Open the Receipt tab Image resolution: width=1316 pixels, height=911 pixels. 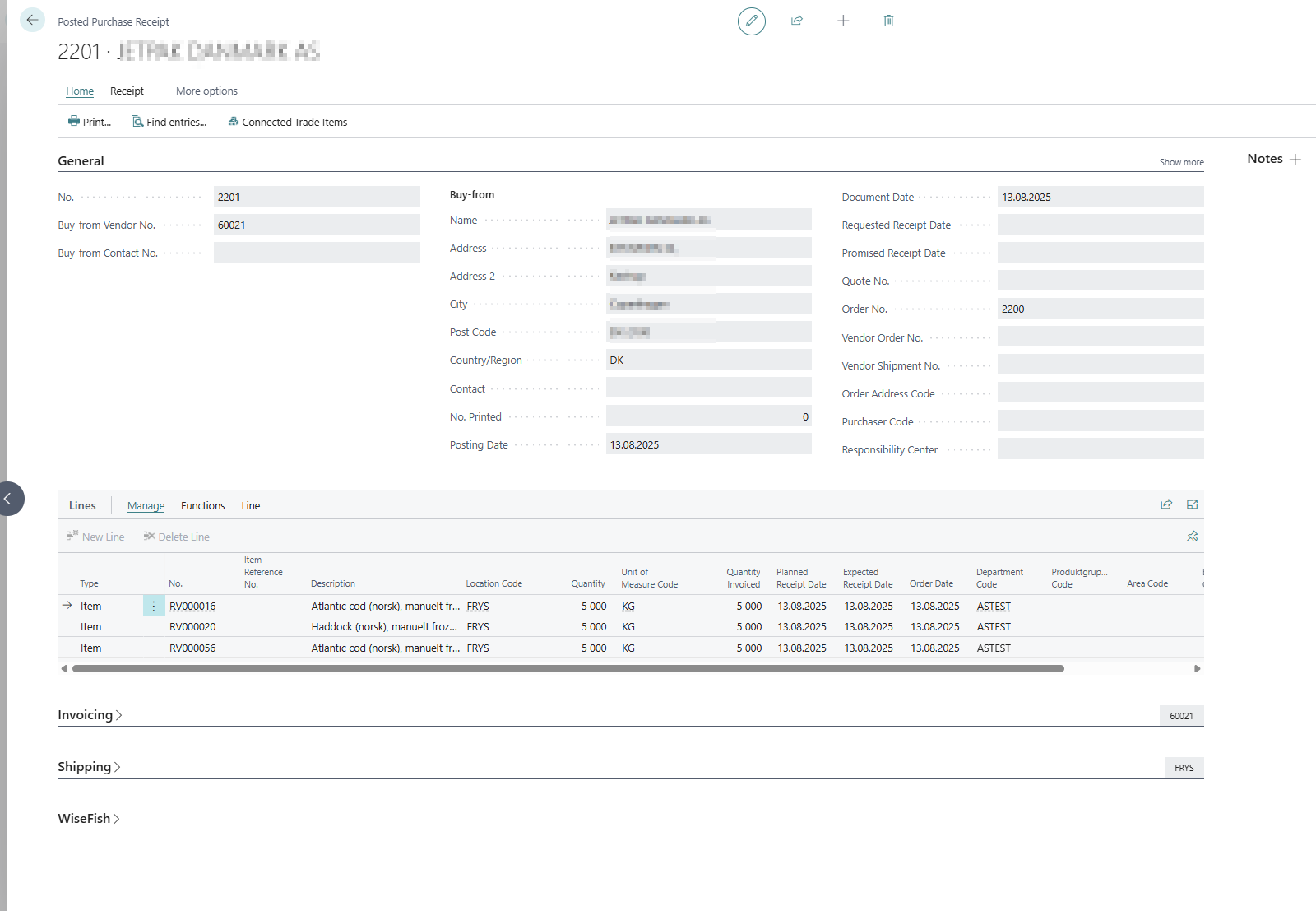(127, 91)
